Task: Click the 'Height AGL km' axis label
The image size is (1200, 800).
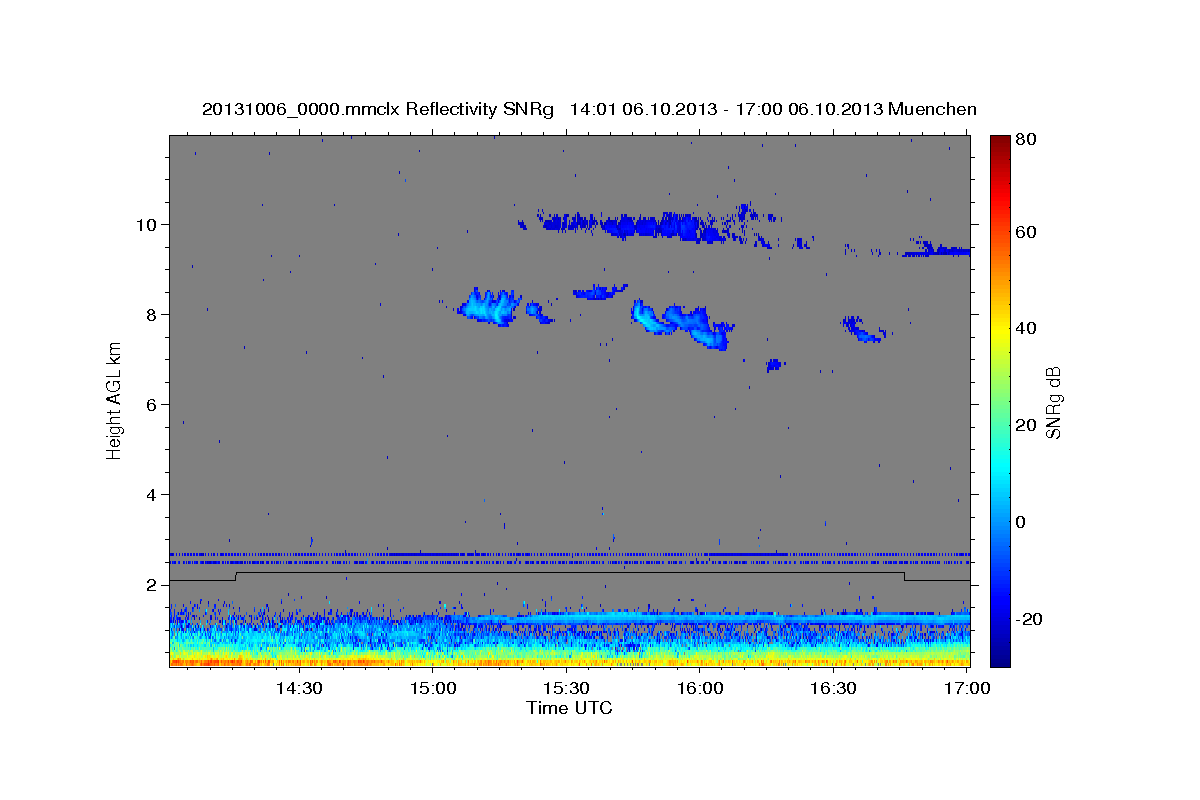Action: click(x=114, y=400)
